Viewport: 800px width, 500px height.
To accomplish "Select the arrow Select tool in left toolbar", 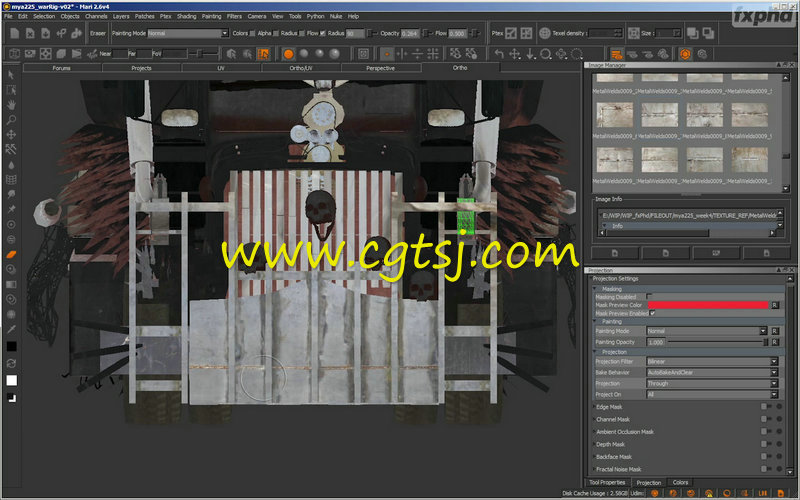I will click(11, 75).
